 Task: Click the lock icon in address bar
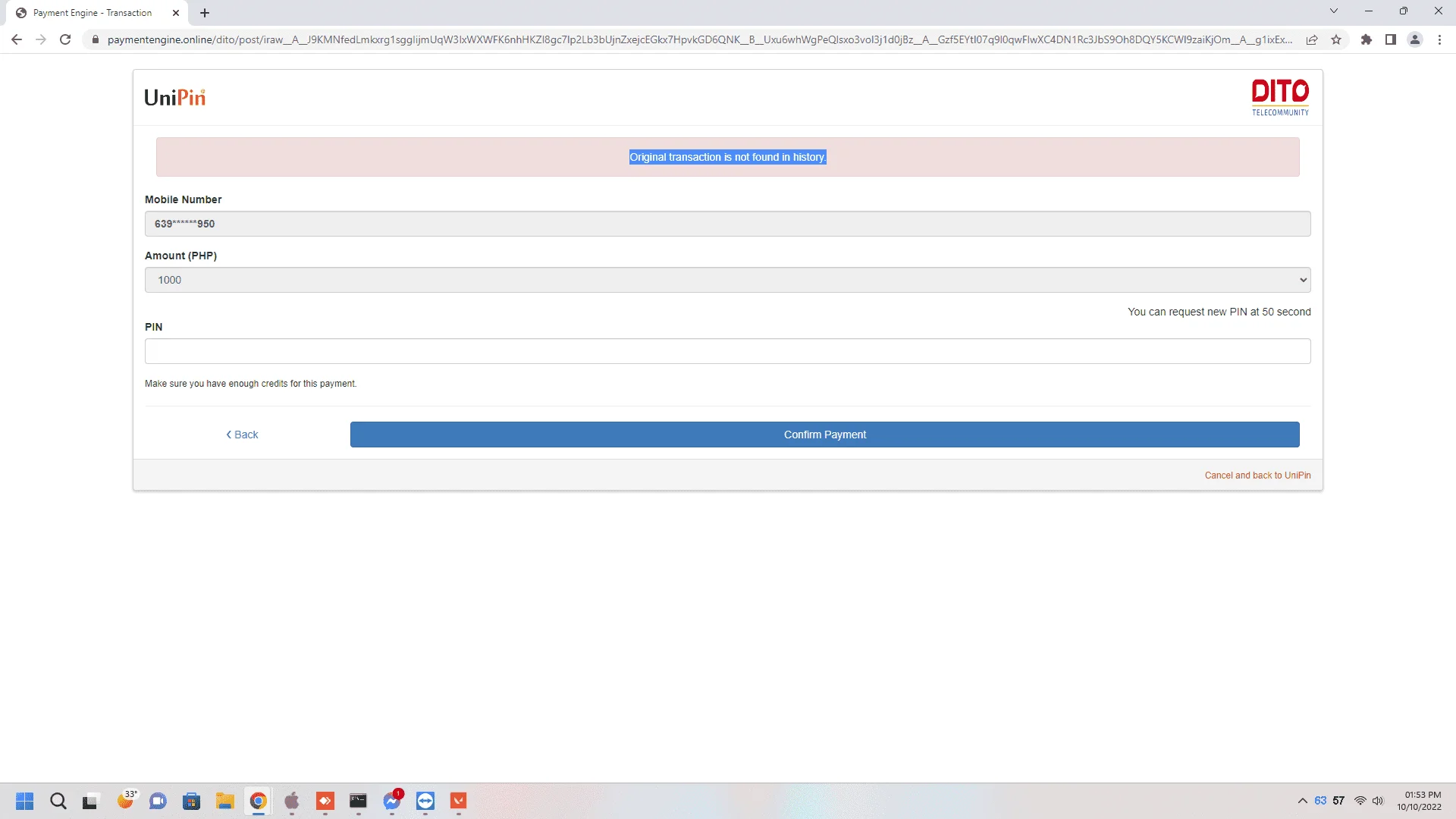[x=96, y=39]
